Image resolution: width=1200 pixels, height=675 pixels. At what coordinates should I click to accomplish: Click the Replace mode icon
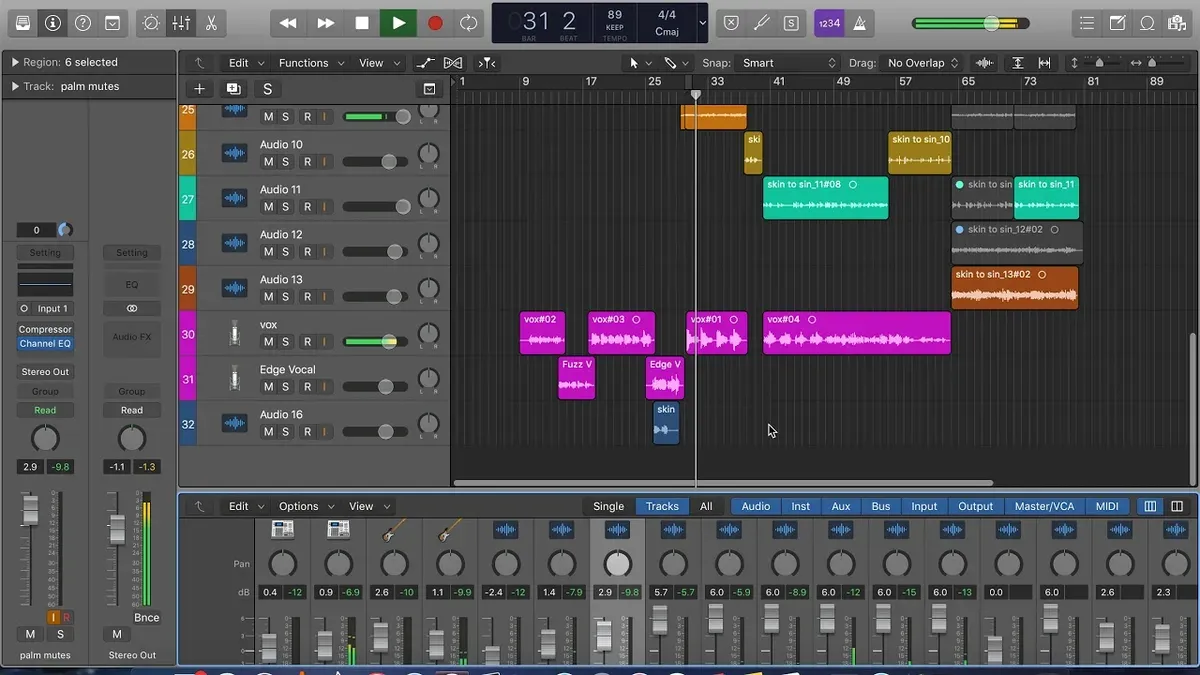click(x=731, y=22)
